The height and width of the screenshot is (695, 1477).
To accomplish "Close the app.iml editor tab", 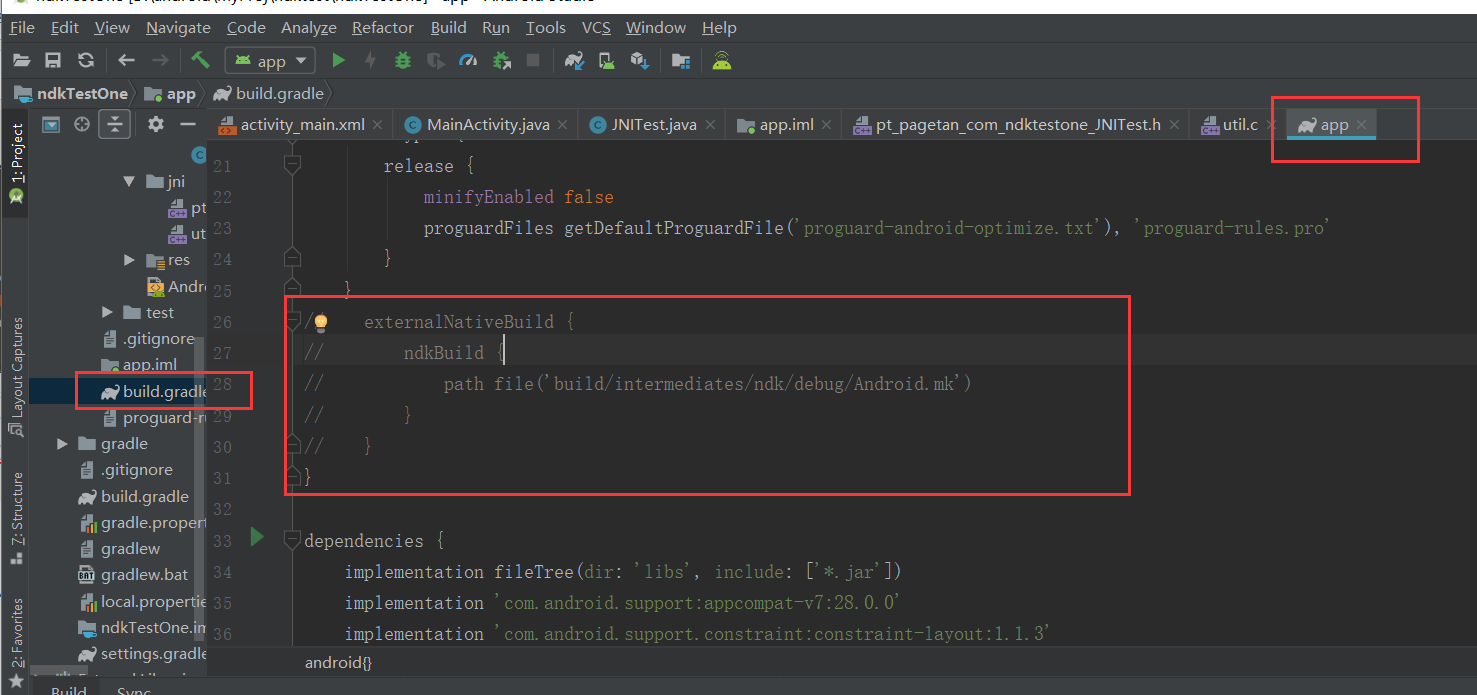I will click(826, 125).
